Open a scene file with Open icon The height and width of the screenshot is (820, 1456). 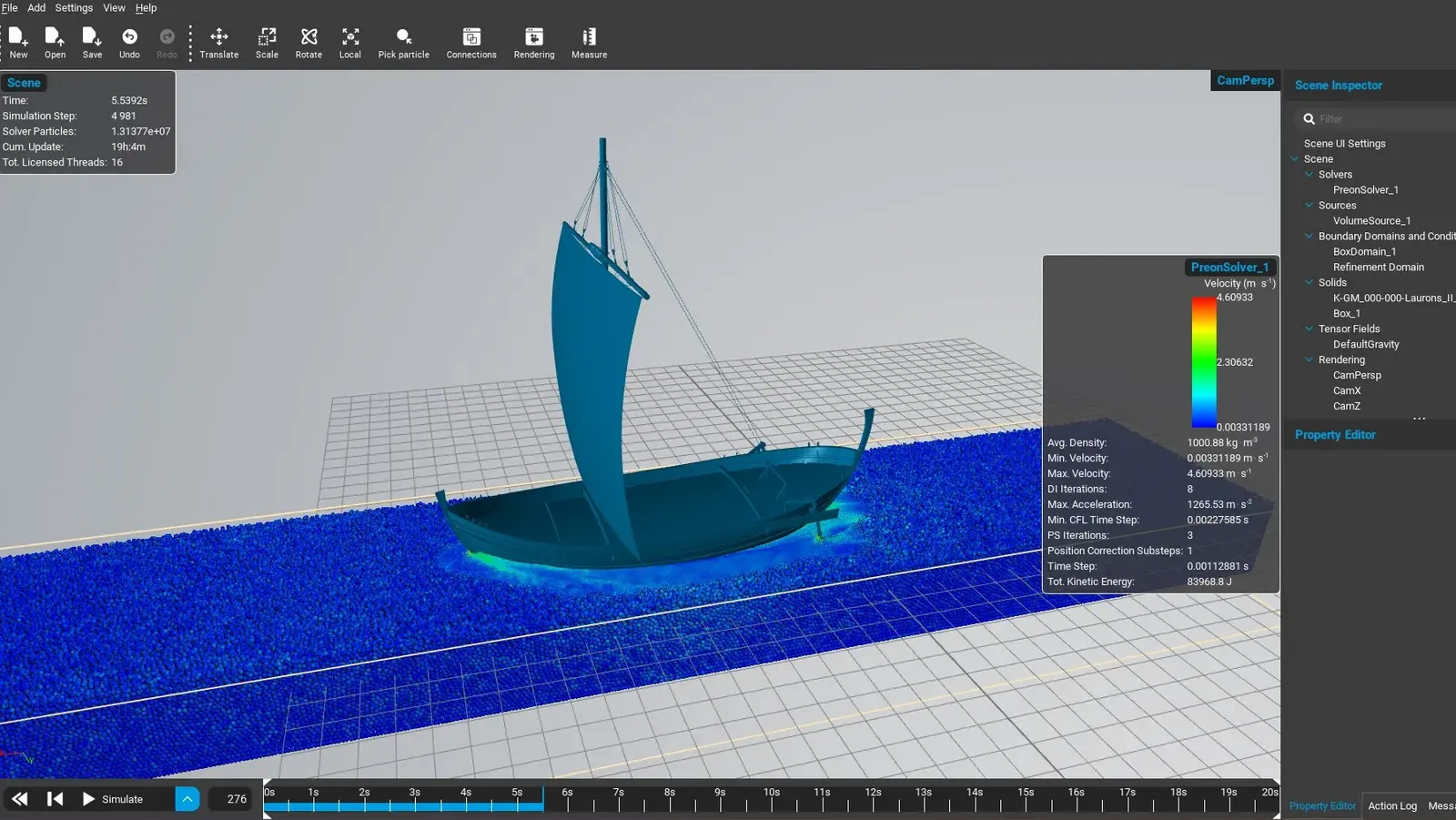[x=55, y=37]
